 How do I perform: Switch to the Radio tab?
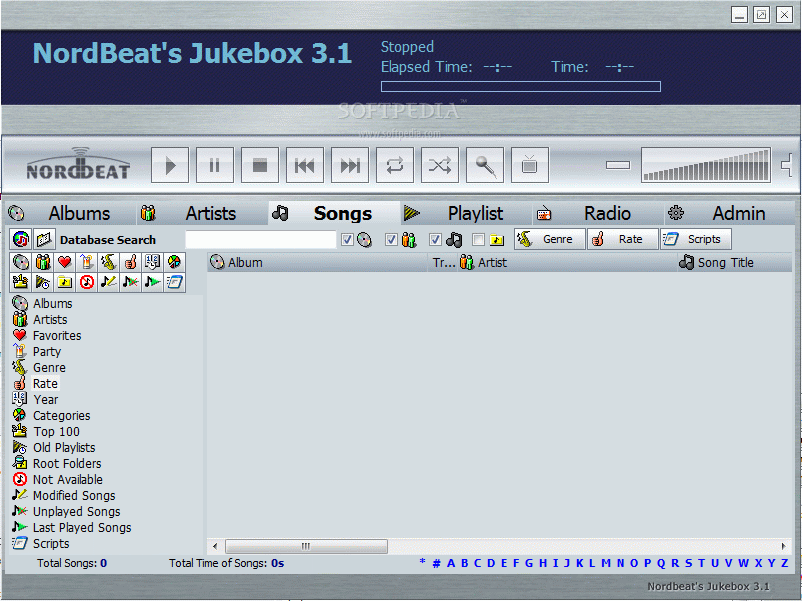[x=598, y=213]
